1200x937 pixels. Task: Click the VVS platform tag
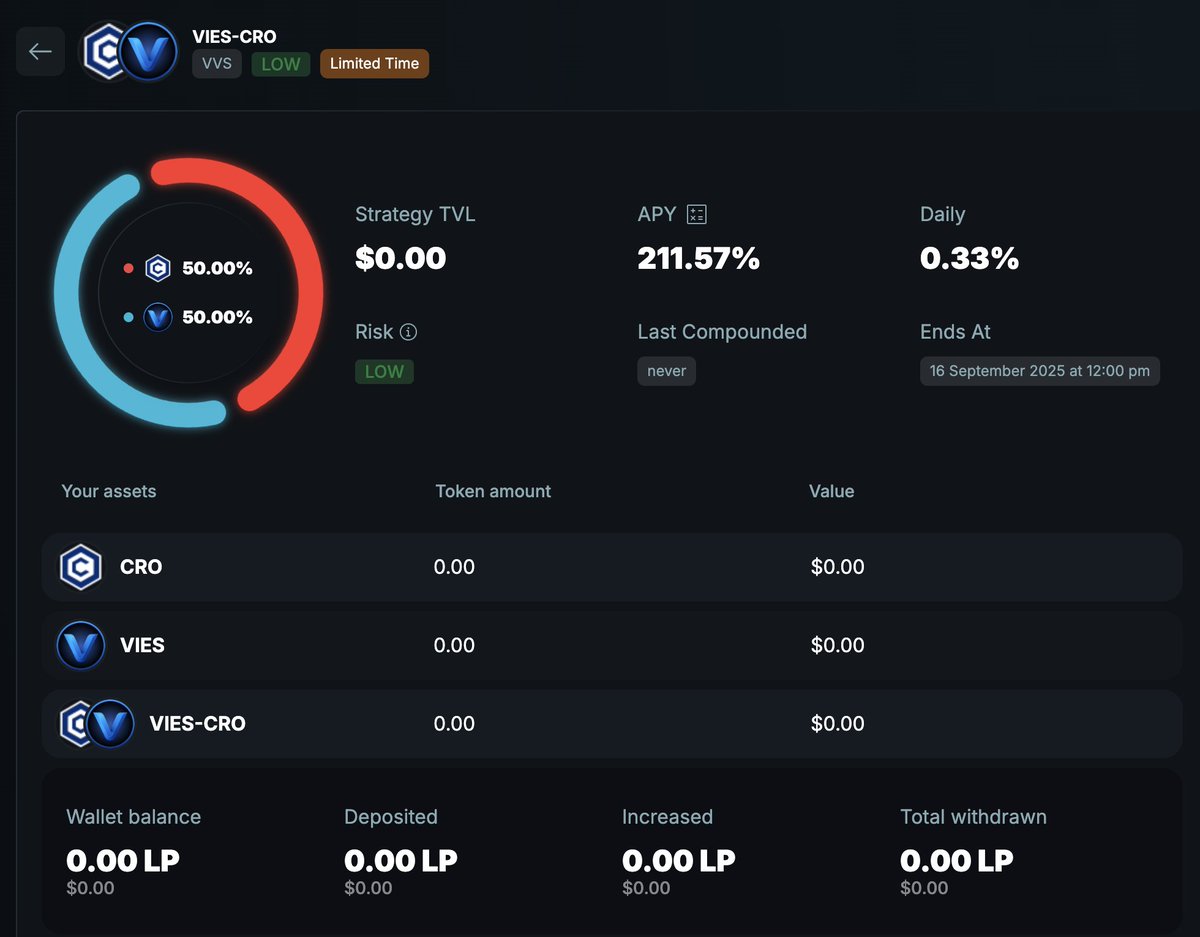coord(217,64)
